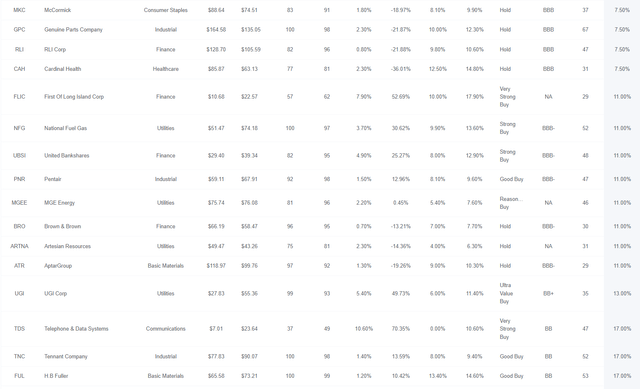640x389 pixels.
Task: Click Pentair company name
Action: (x=53, y=179)
